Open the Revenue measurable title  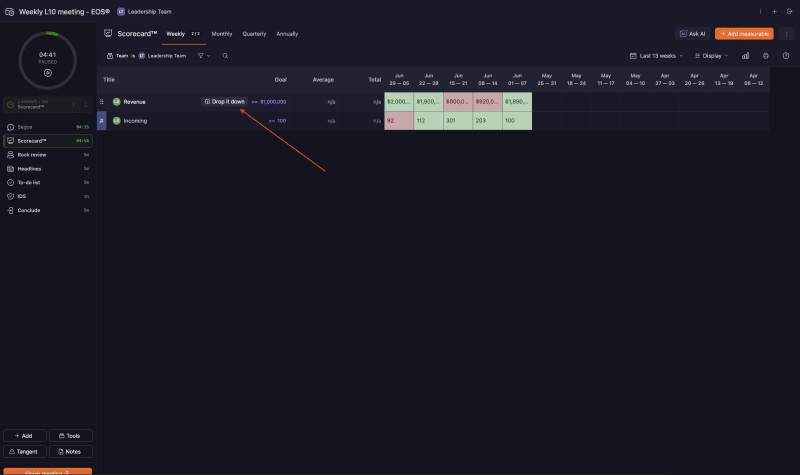pyautogui.click(x=134, y=102)
